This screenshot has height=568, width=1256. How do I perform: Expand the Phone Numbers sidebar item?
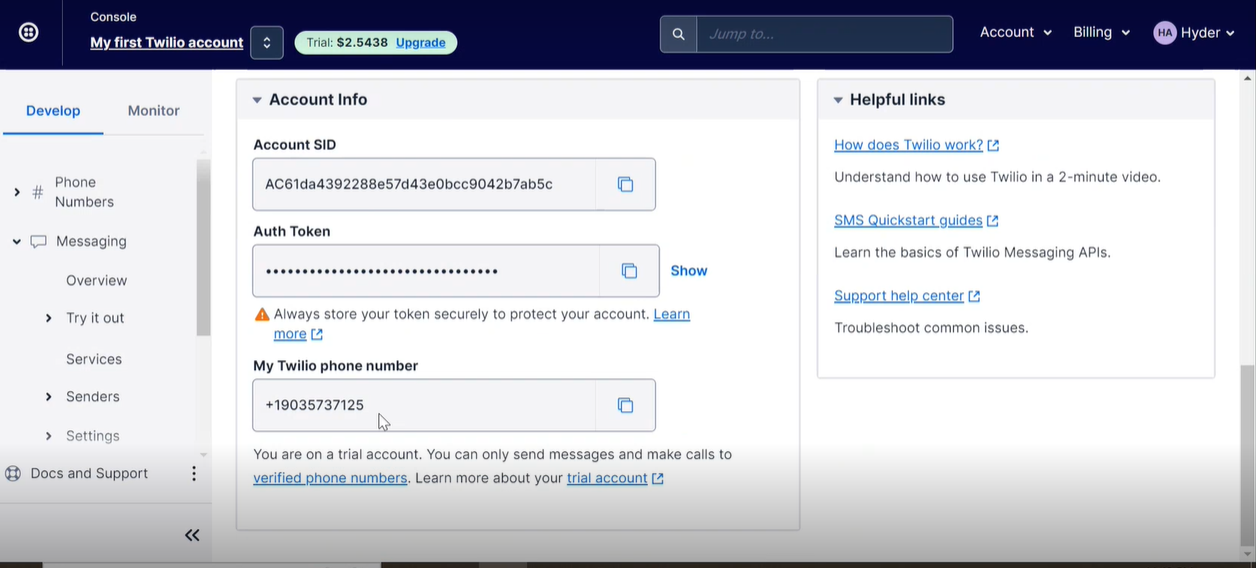pos(17,192)
